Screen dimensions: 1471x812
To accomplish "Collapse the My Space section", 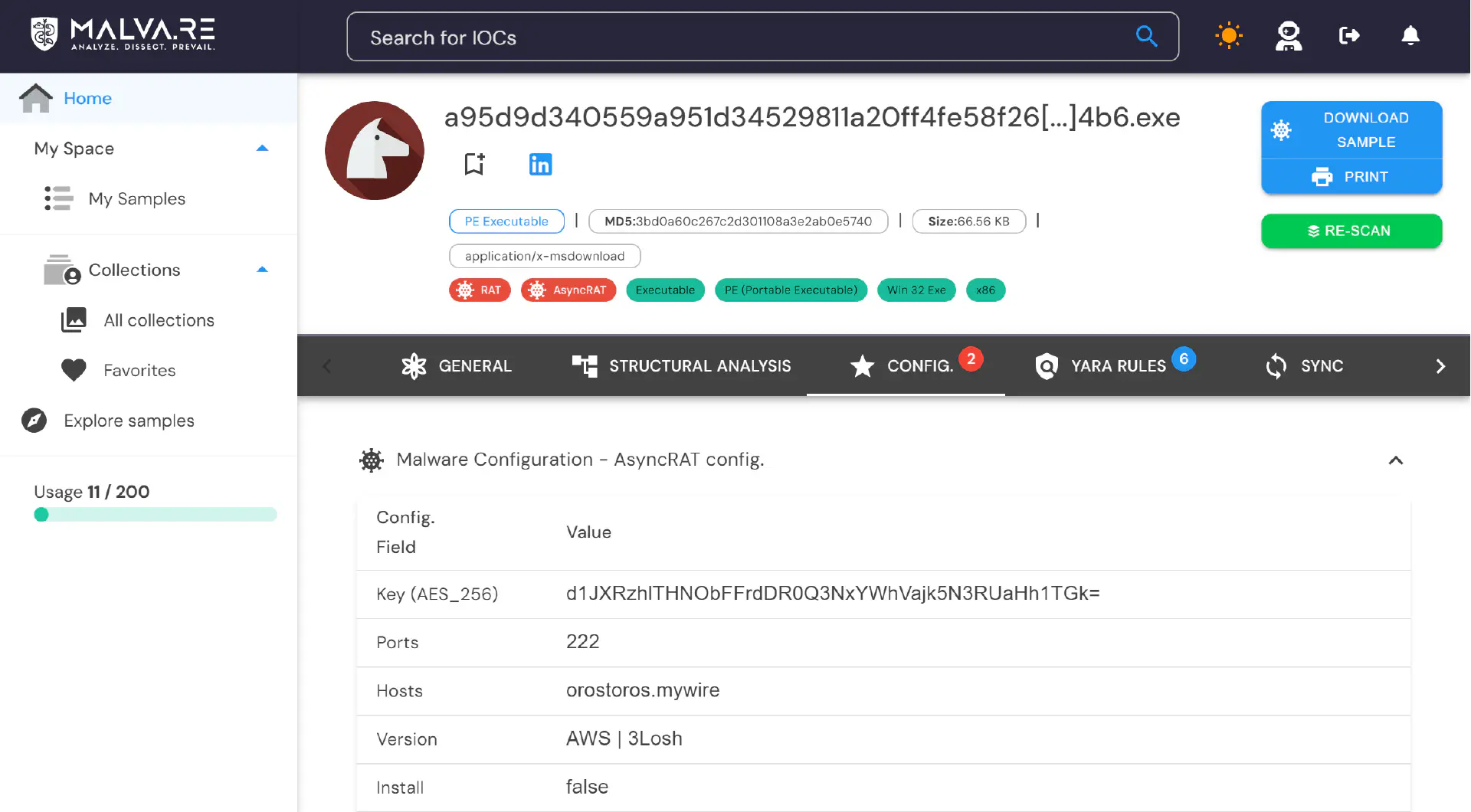I will point(262,149).
